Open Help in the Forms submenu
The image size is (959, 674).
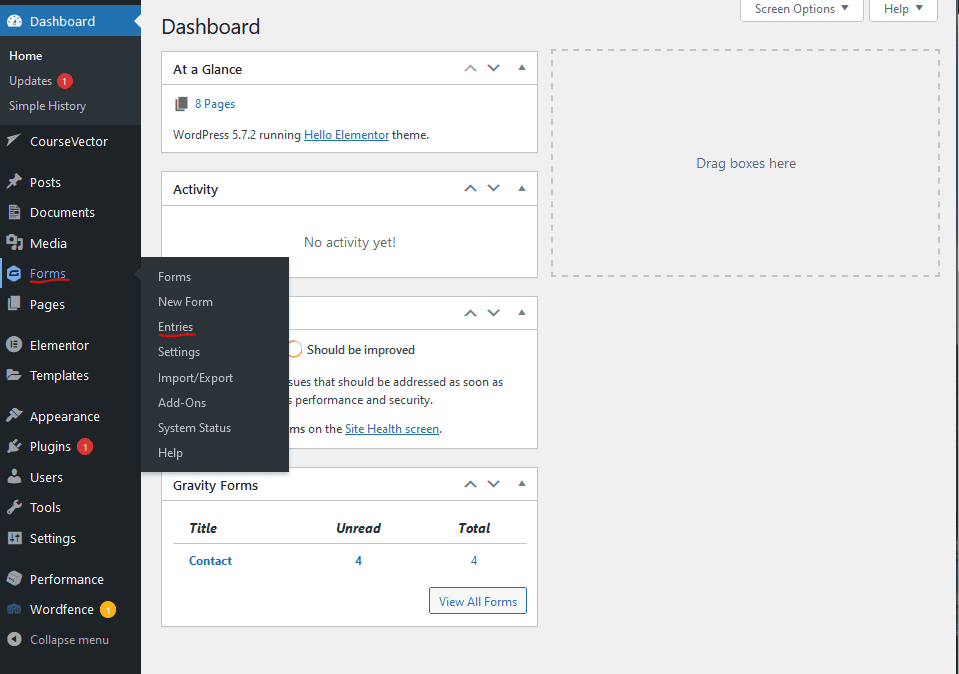(x=170, y=453)
